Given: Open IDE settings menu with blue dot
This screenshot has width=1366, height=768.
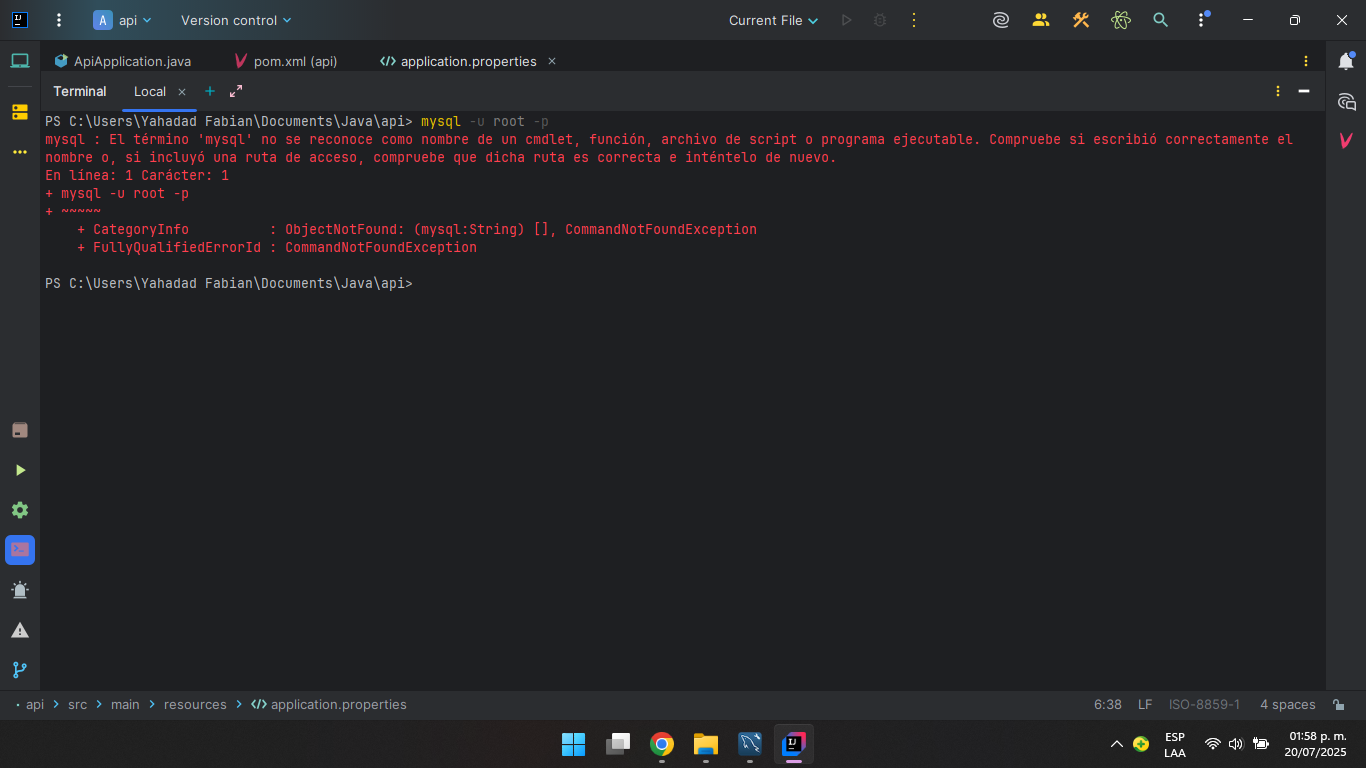Looking at the screenshot, I should [1202, 20].
